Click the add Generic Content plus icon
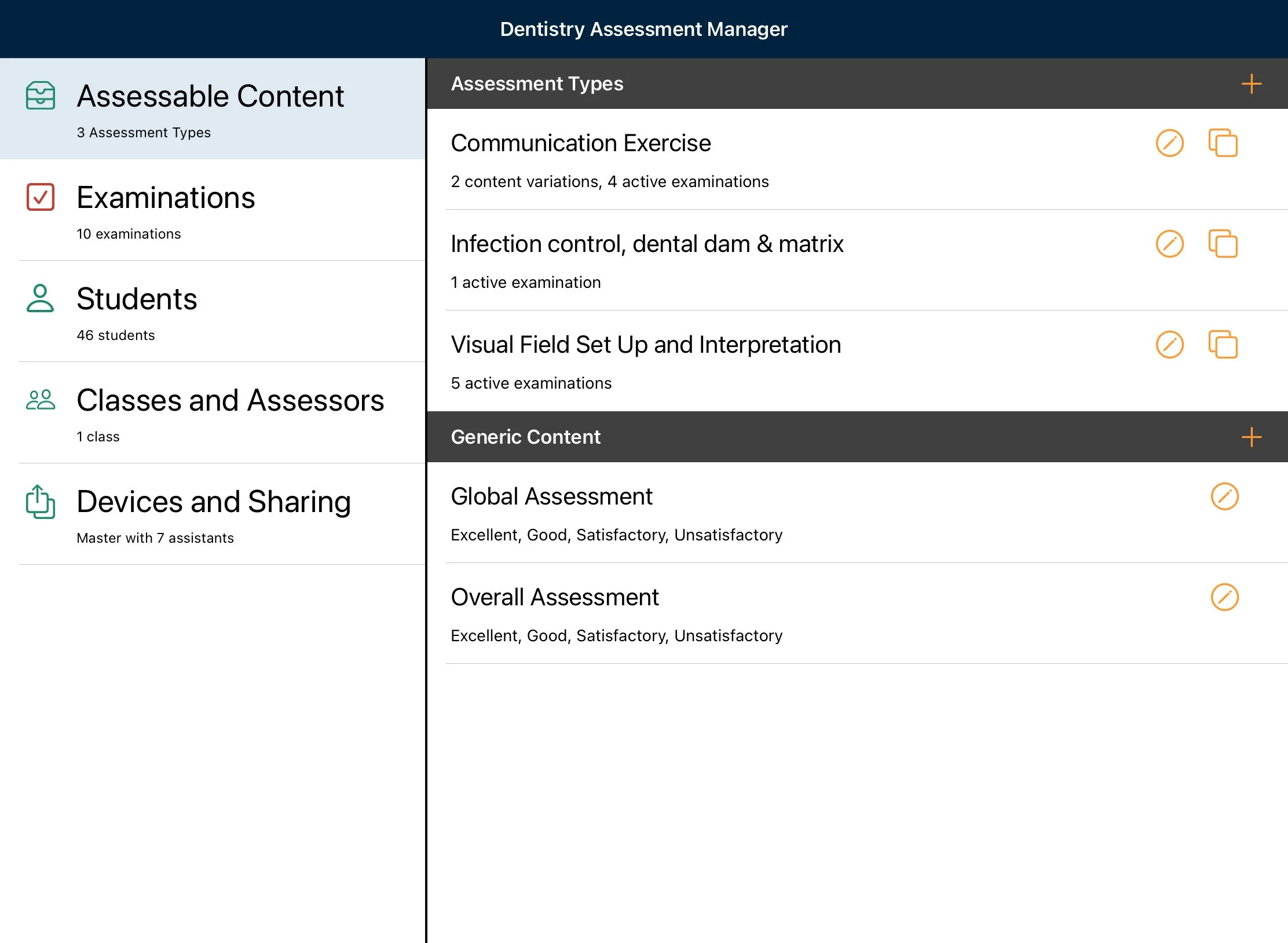This screenshot has height=943, width=1288. [1251, 437]
